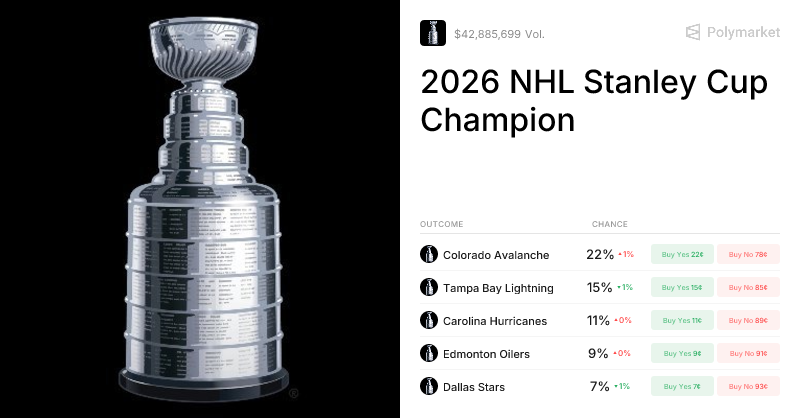Click the Colorado Avalanche team icon

point(429,255)
